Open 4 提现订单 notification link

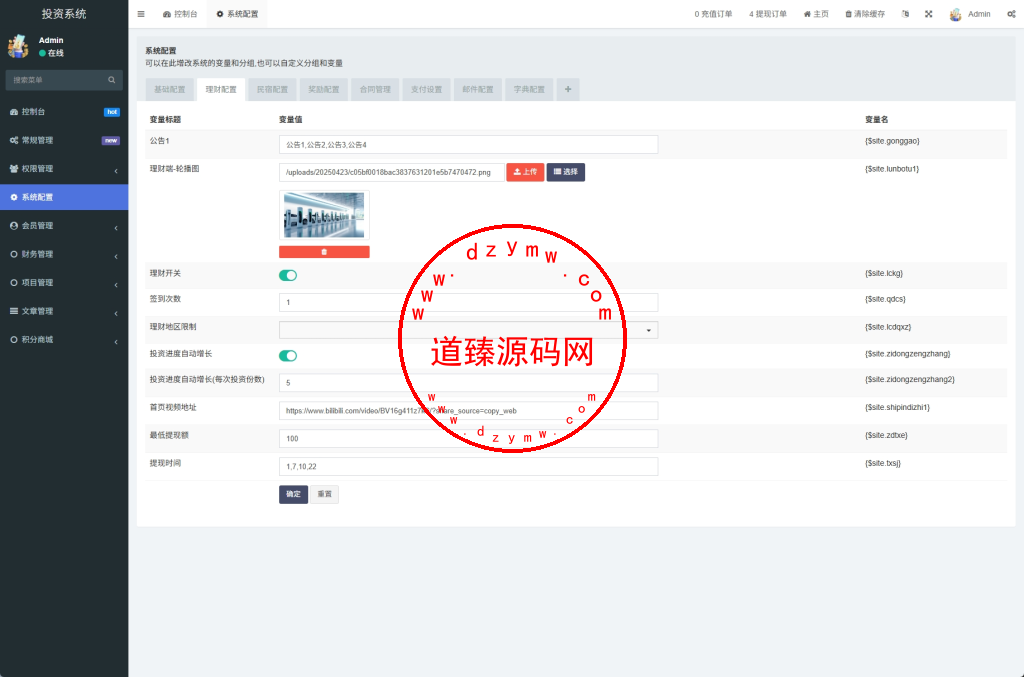767,14
